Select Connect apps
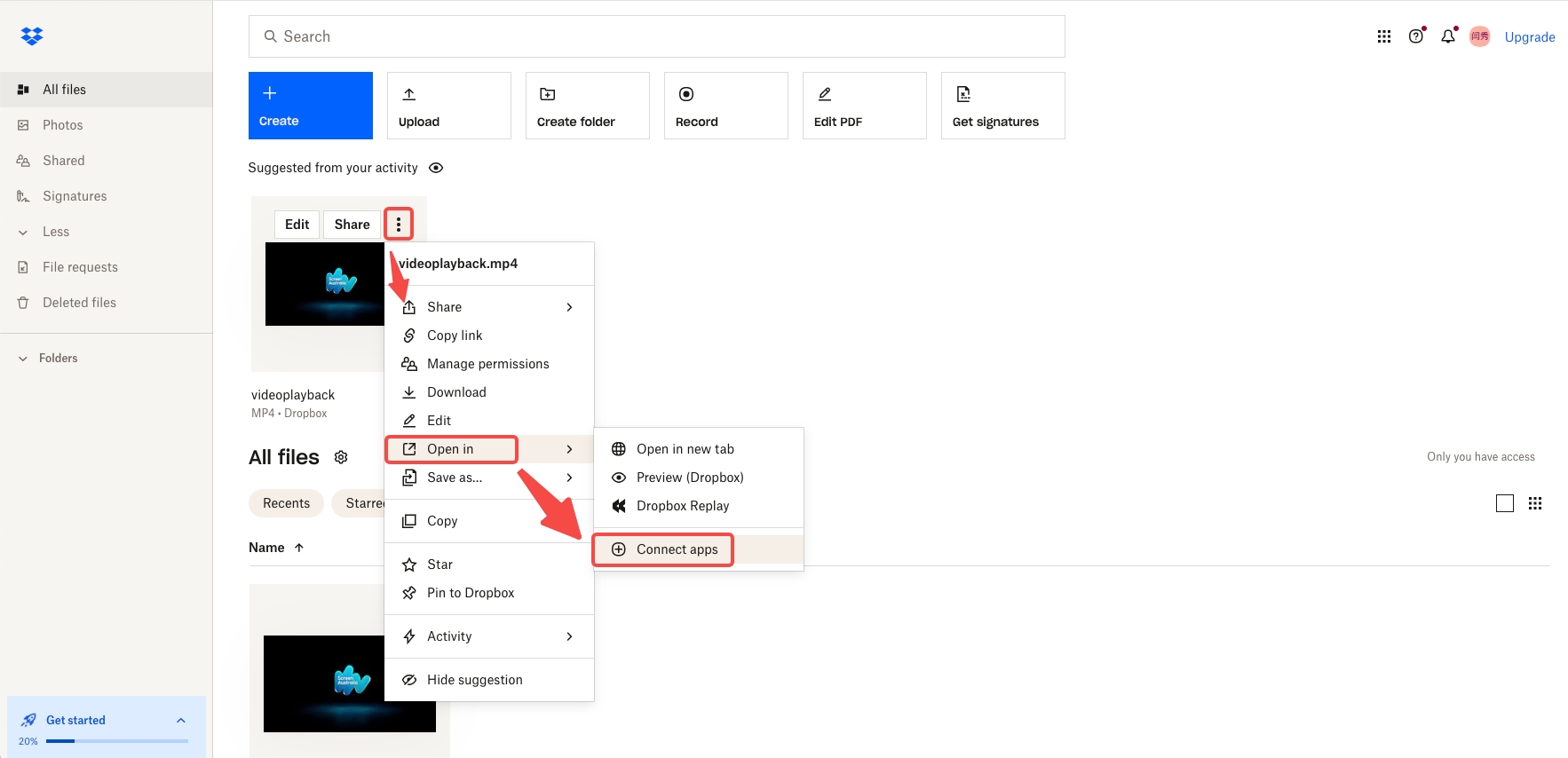Screen dimensions: 1568x758 pos(699,549)
